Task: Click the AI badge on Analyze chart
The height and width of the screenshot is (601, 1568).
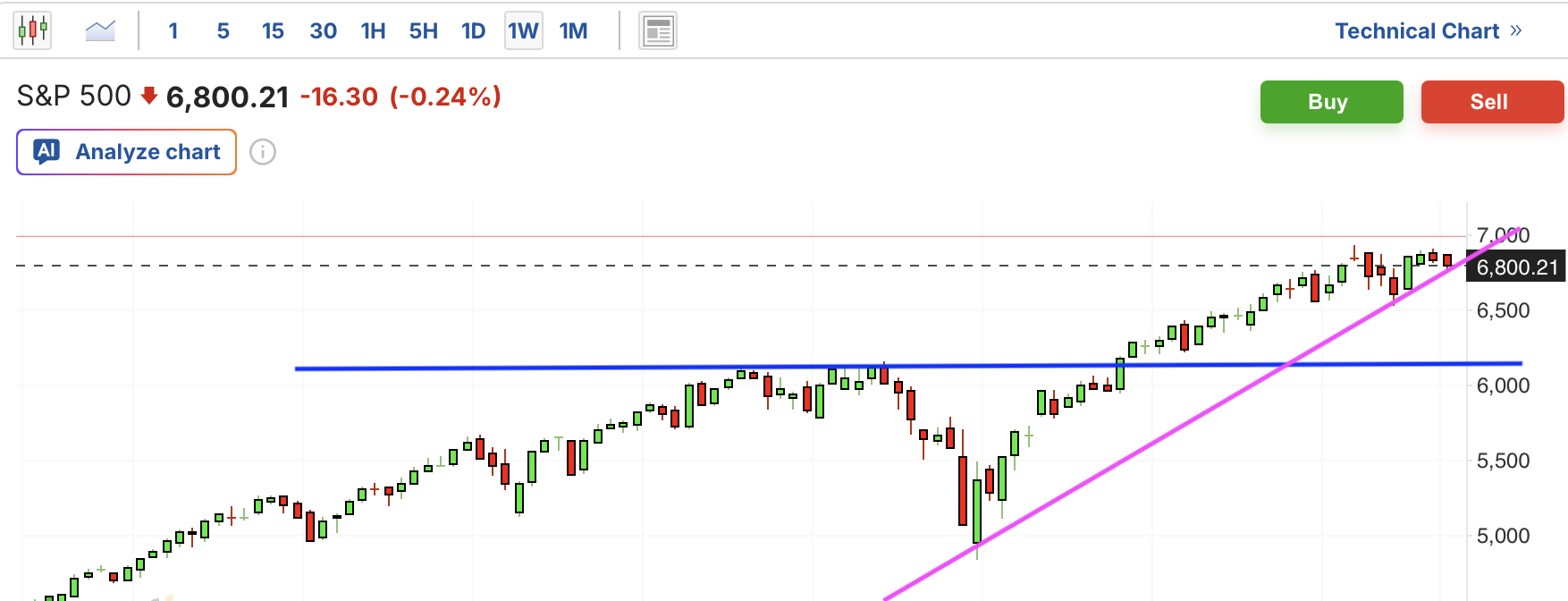Action: [47, 151]
